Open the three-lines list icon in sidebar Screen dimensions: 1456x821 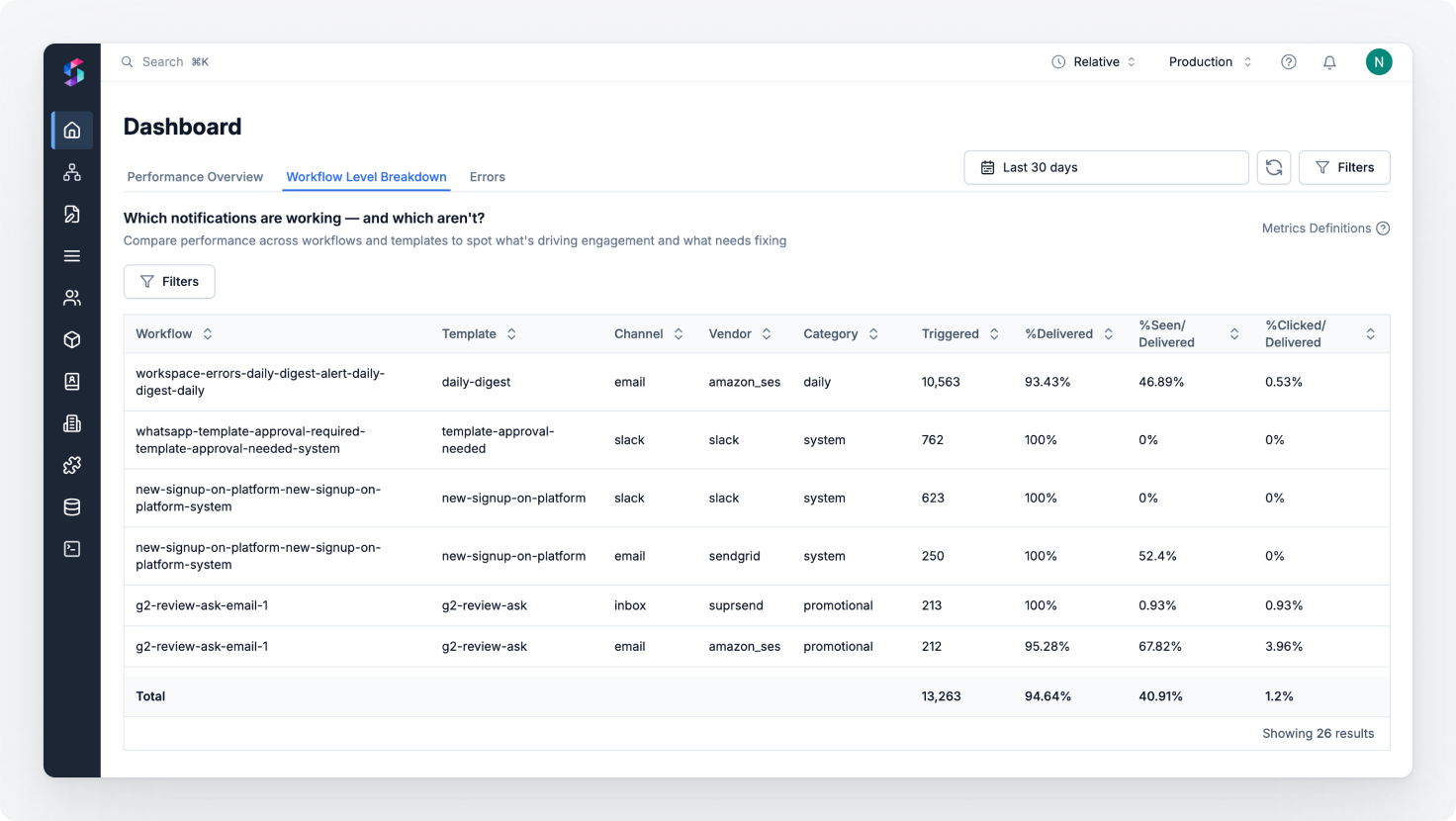72,256
